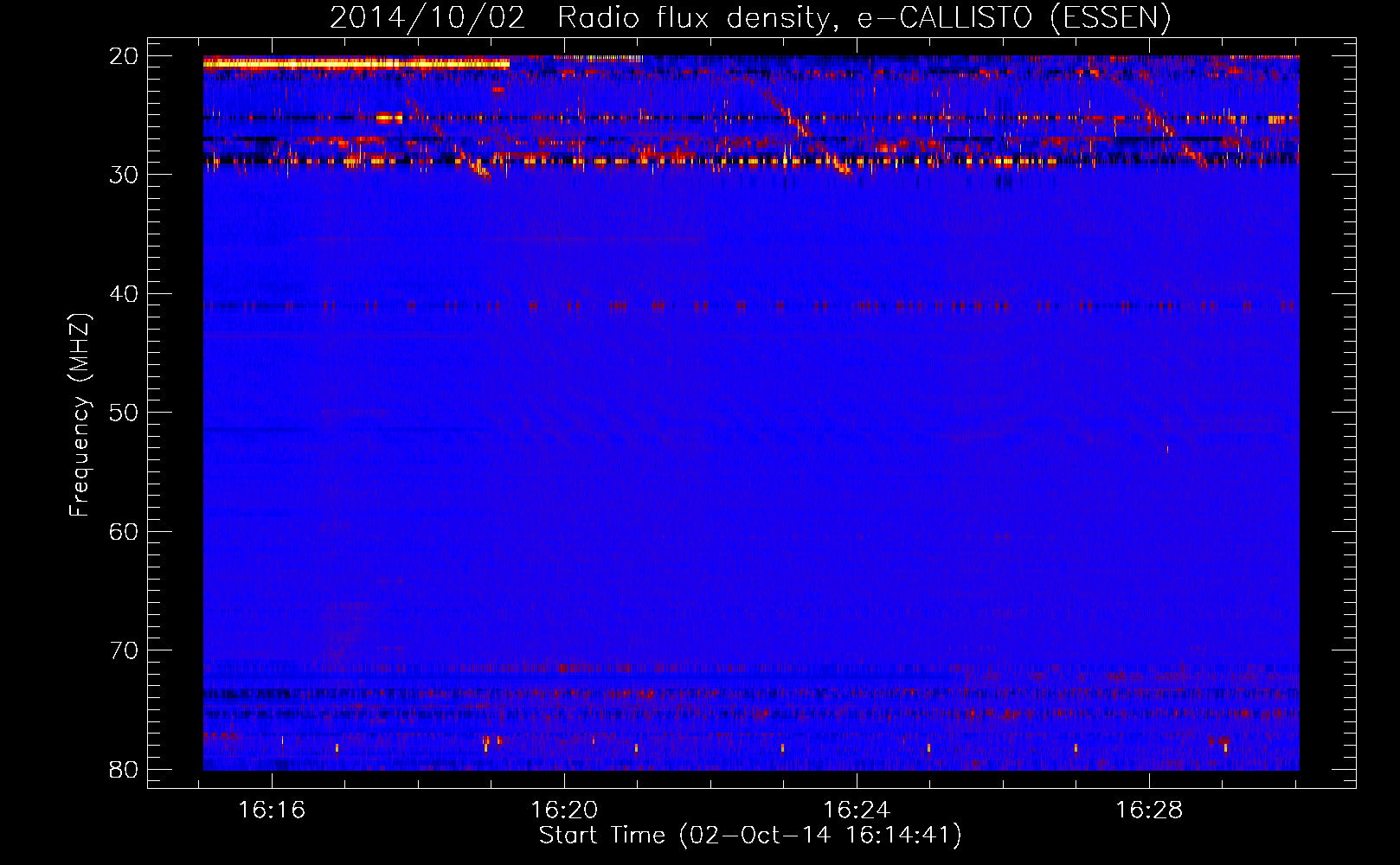The width and height of the screenshot is (1400, 865).
Task: Click the '80' frequency tick label
Action: (x=124, y=770)
